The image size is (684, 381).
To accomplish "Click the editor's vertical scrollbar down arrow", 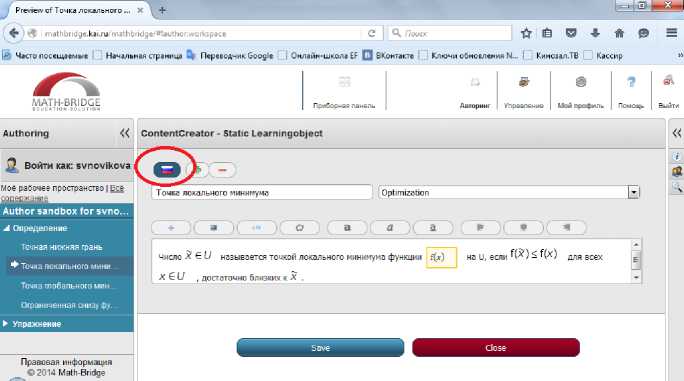I will point(636,277).
